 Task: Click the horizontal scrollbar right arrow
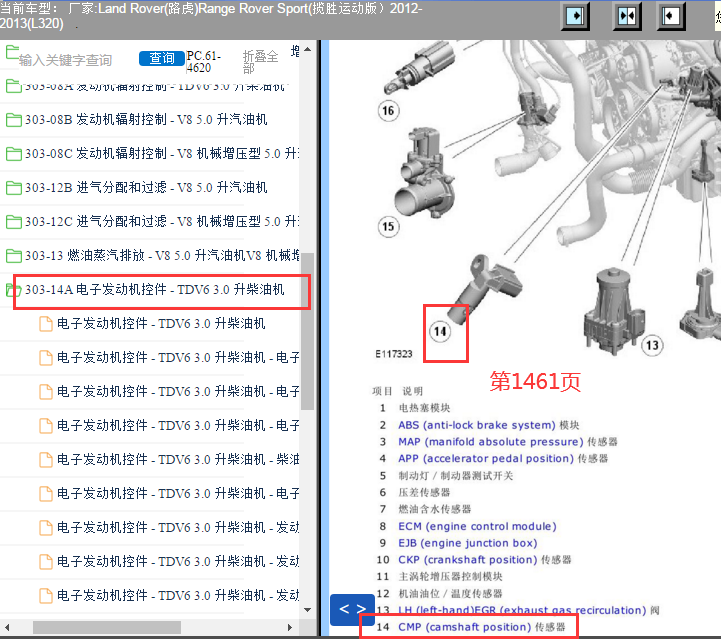(289, 628)
